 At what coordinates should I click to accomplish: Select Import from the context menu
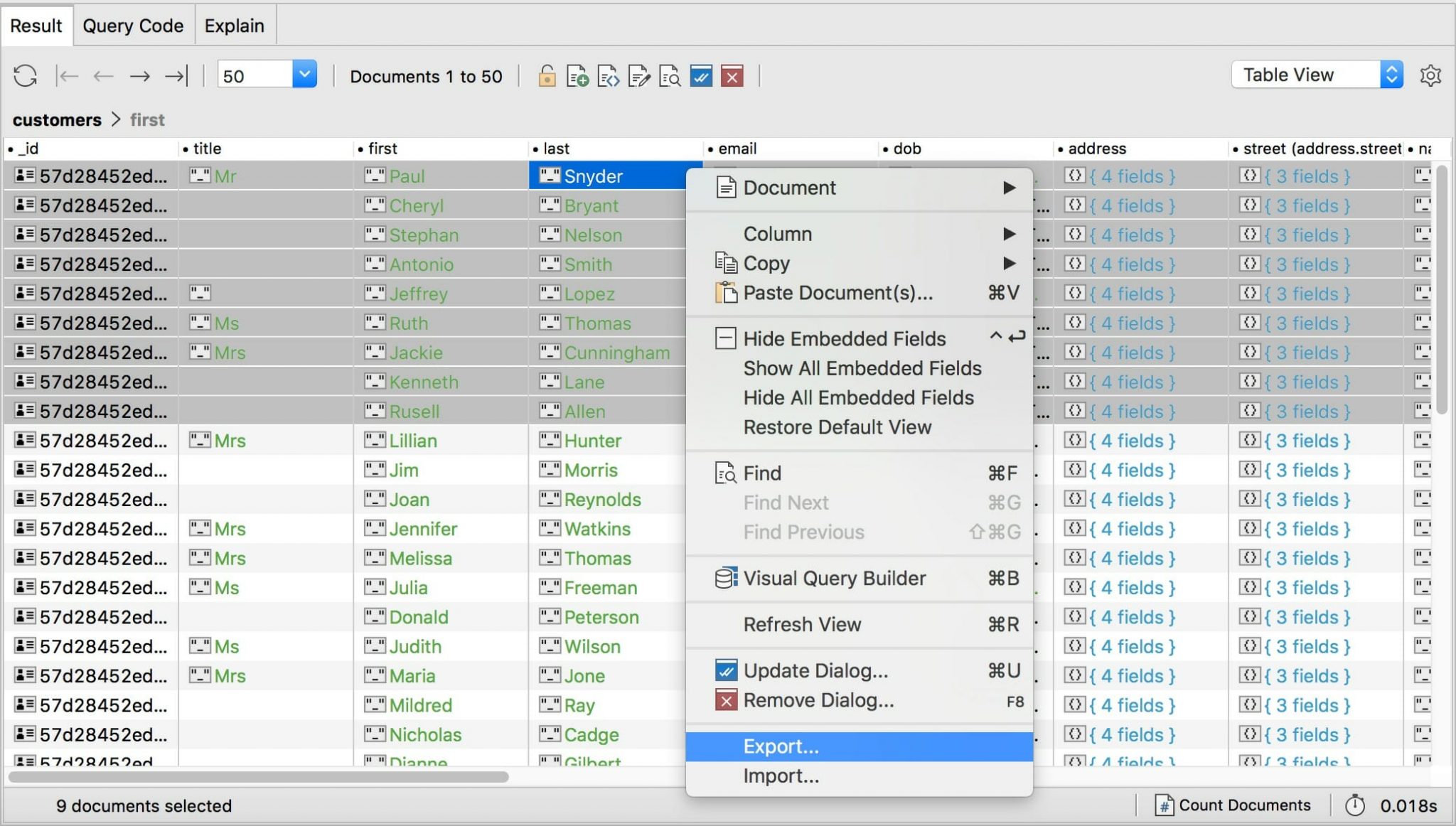point(780,775)
